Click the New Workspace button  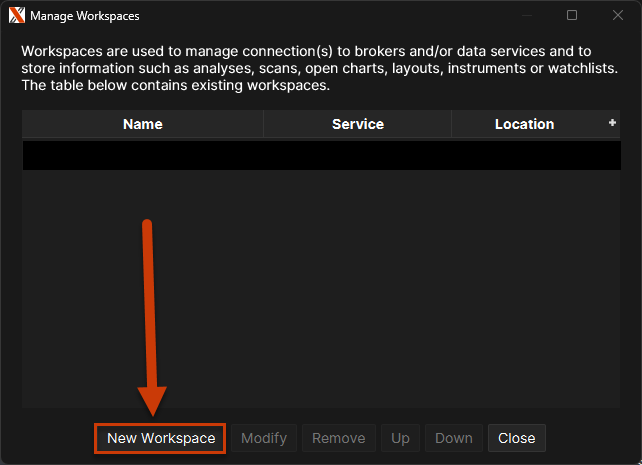coord(160,438)
